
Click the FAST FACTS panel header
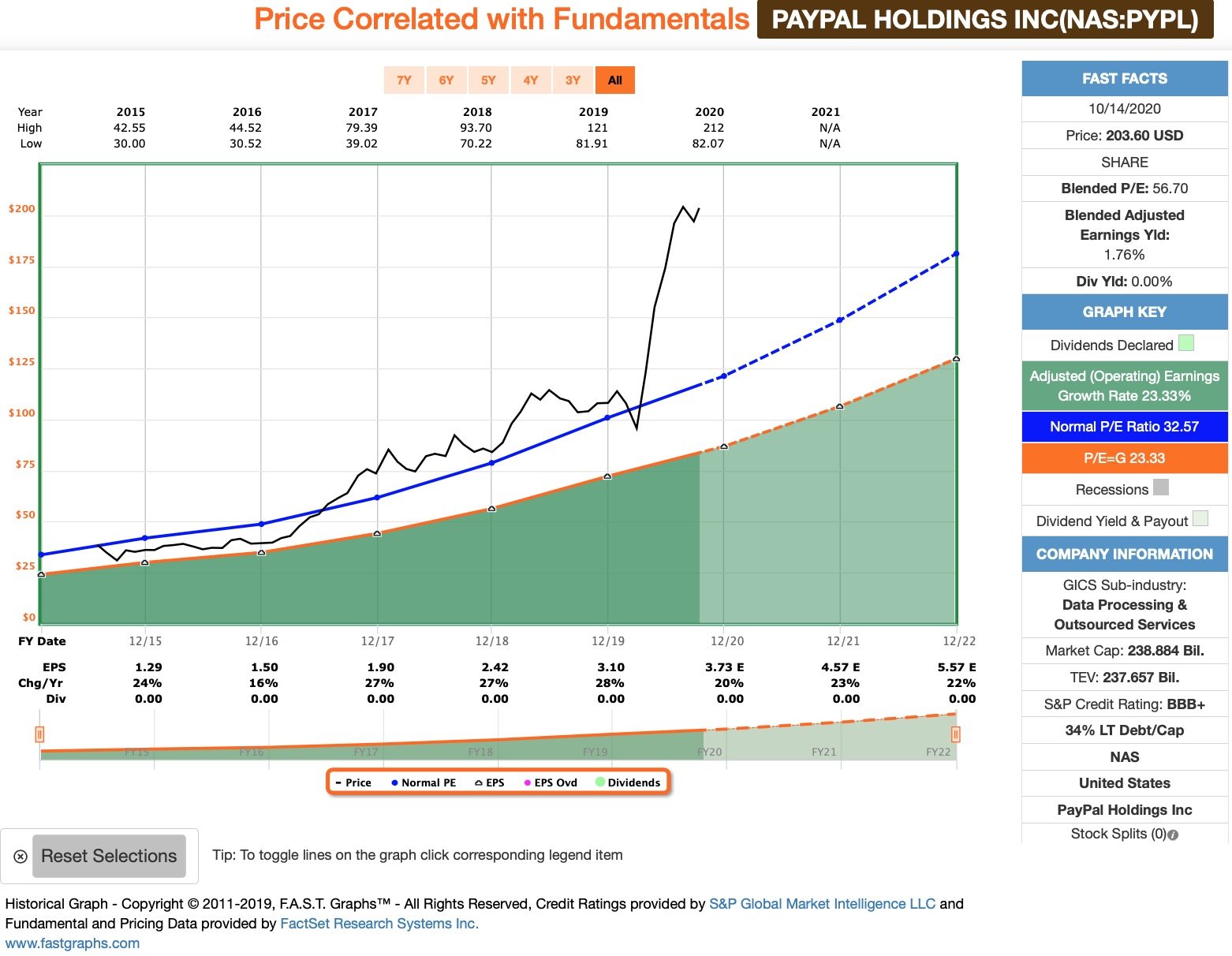[1125, 78]
